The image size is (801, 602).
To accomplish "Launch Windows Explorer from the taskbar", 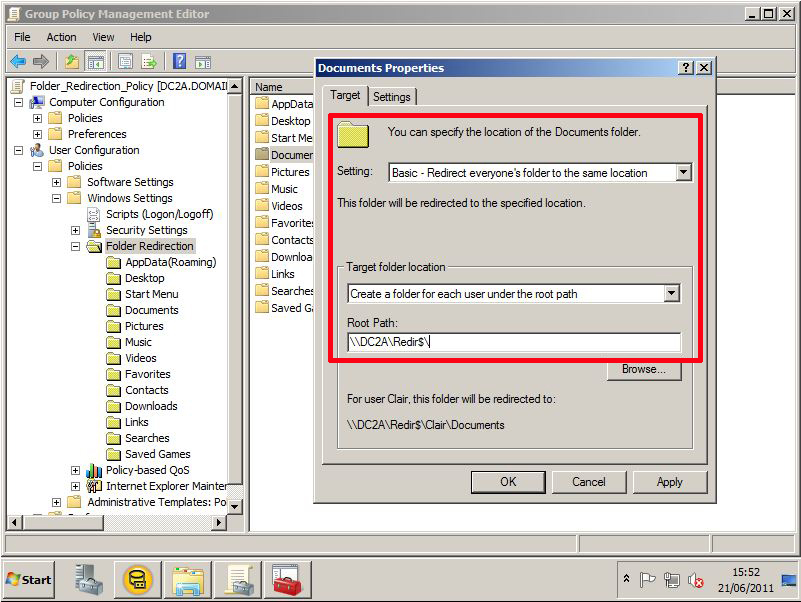I will pos(187,580).
